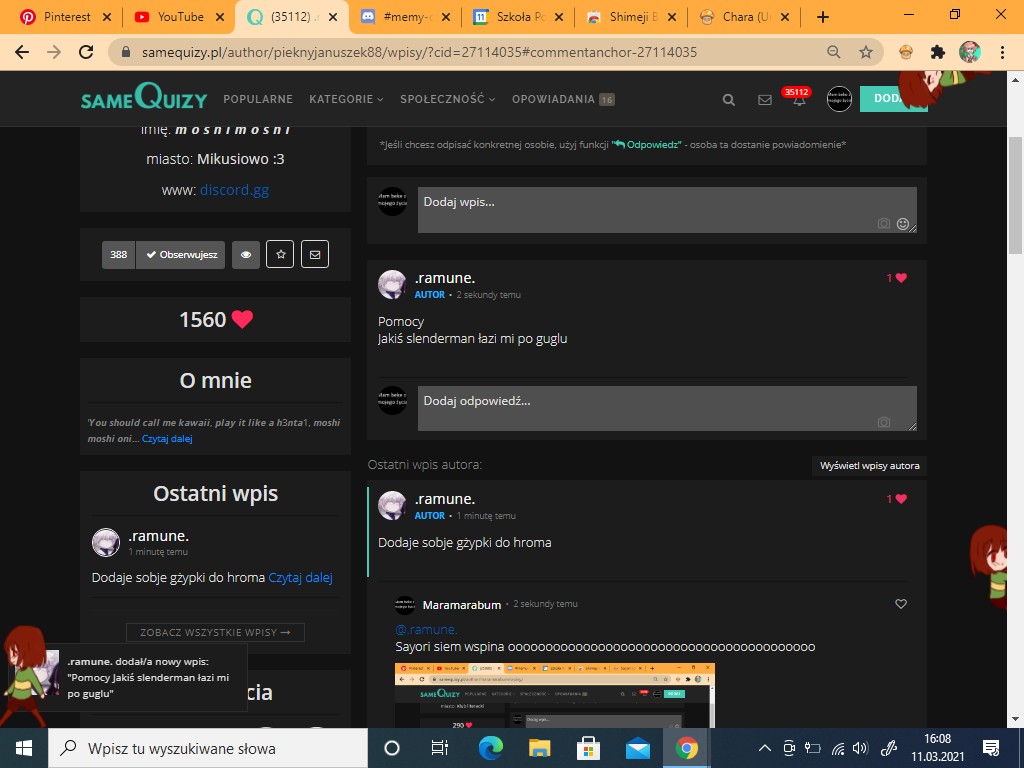Screen dimensions: 1024x768
Task: Open notifications bell showing 35112
Action: click(x=799, y=100)
